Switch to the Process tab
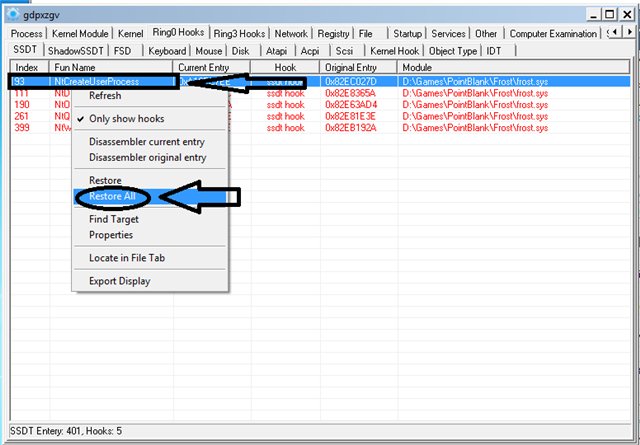 coord(27,34)
